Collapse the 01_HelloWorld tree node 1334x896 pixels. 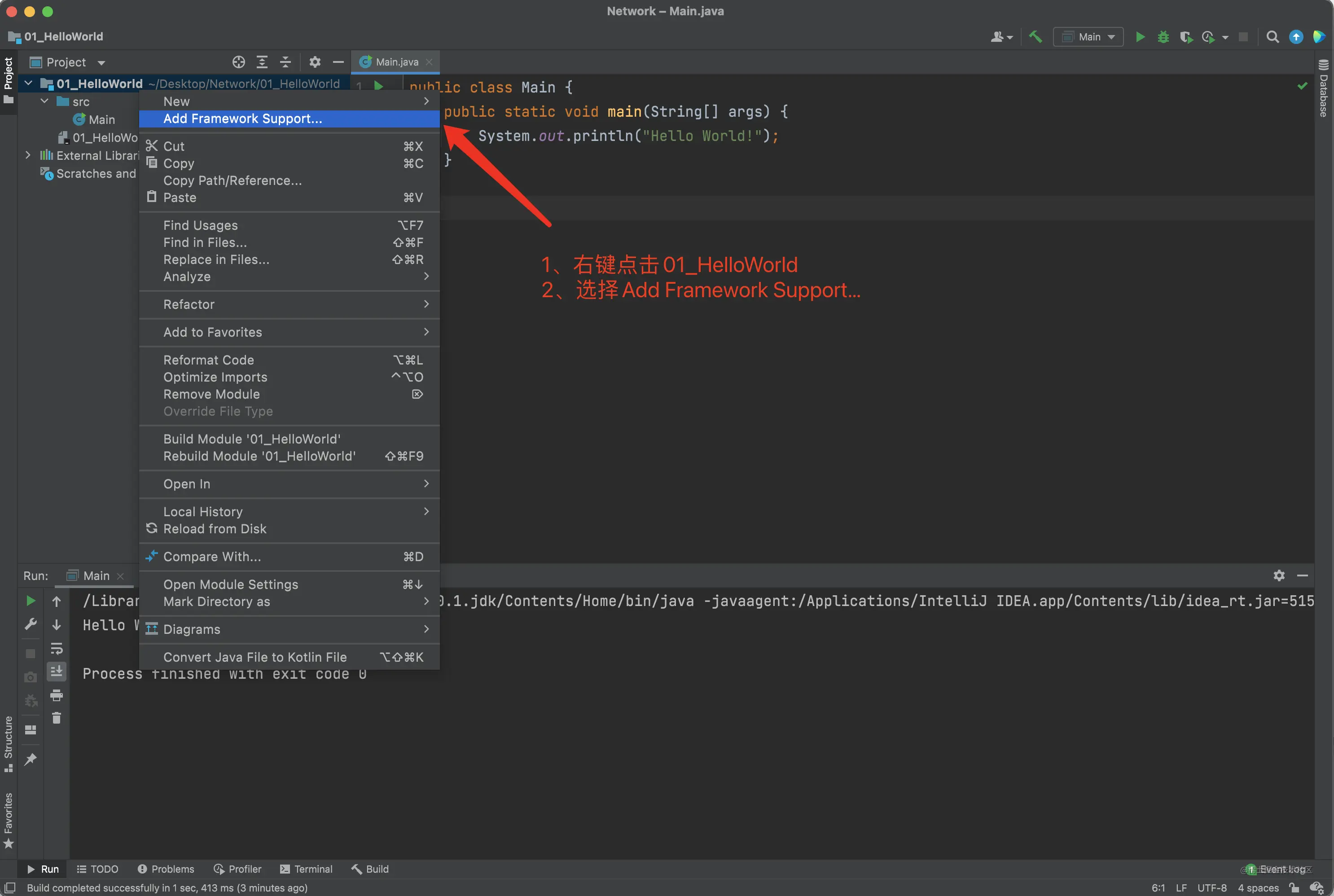[28, 83]
